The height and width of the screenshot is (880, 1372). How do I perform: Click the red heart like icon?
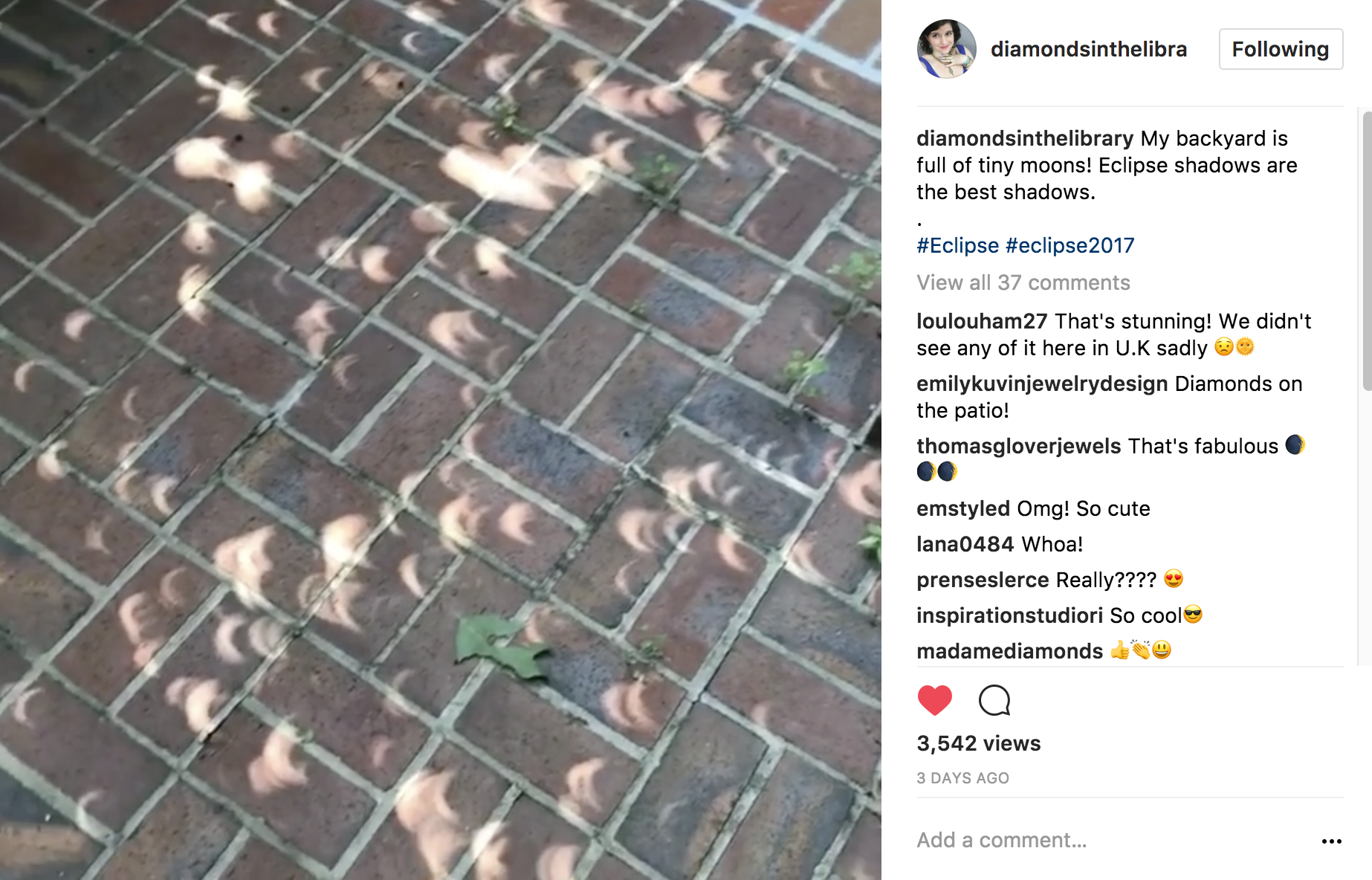click(934, 700)
